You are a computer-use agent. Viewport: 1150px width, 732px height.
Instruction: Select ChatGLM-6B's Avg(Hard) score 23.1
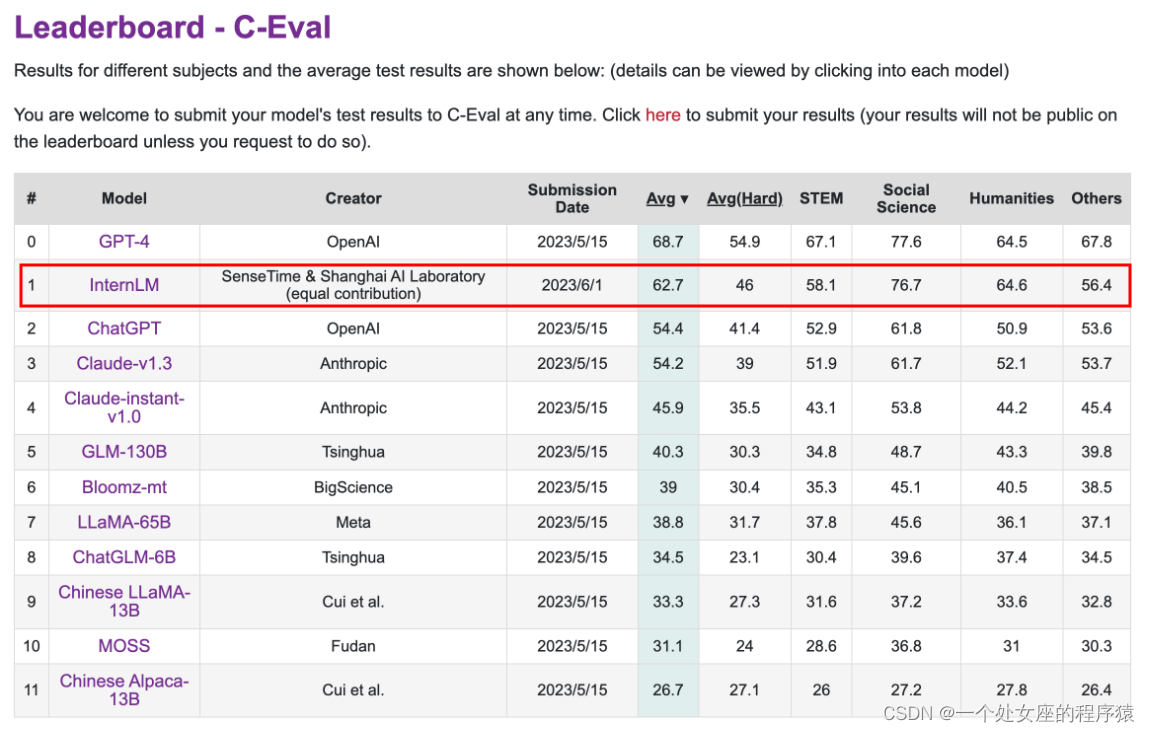tap(744, 557)
